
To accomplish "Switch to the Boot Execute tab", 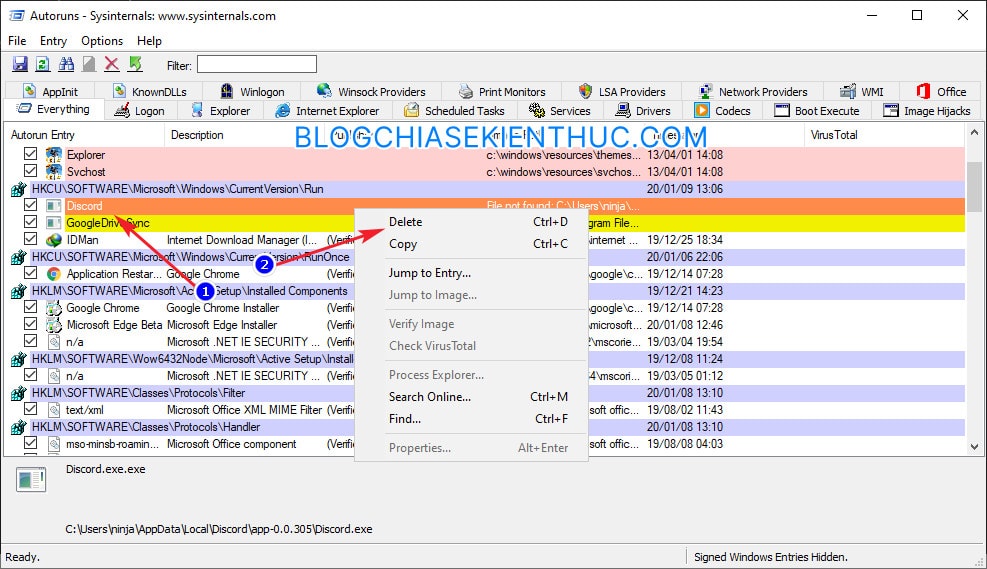I will 816,111.
